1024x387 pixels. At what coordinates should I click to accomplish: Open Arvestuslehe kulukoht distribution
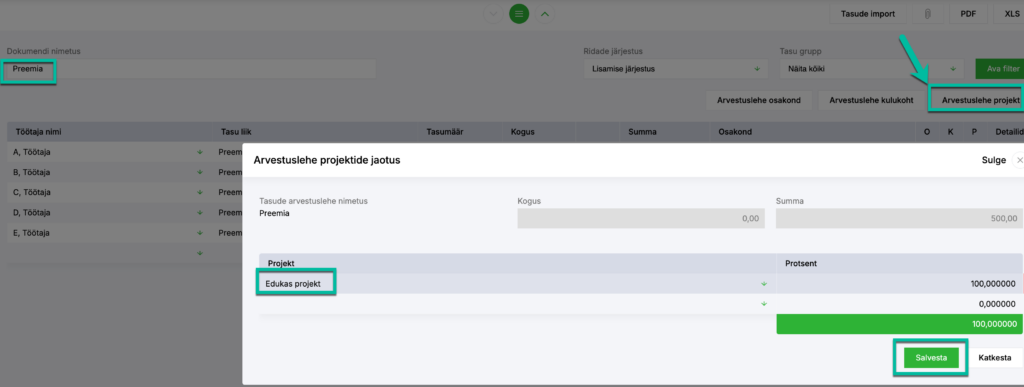pos(871,101)
